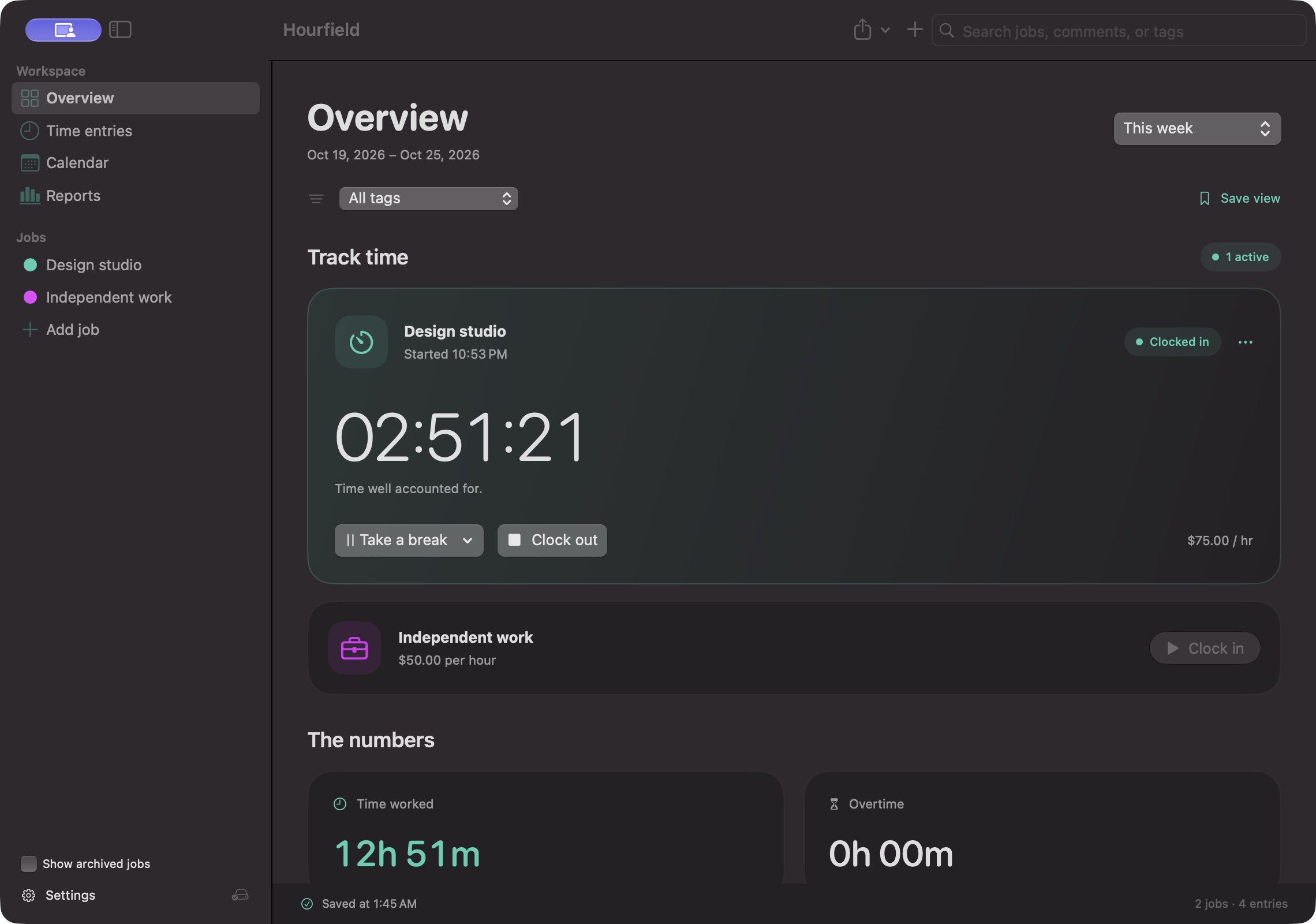The width and height of the screenshot is (1316, 924).
Task: Select Overview in the Workspace sidebar
Action: pos(136,98)
